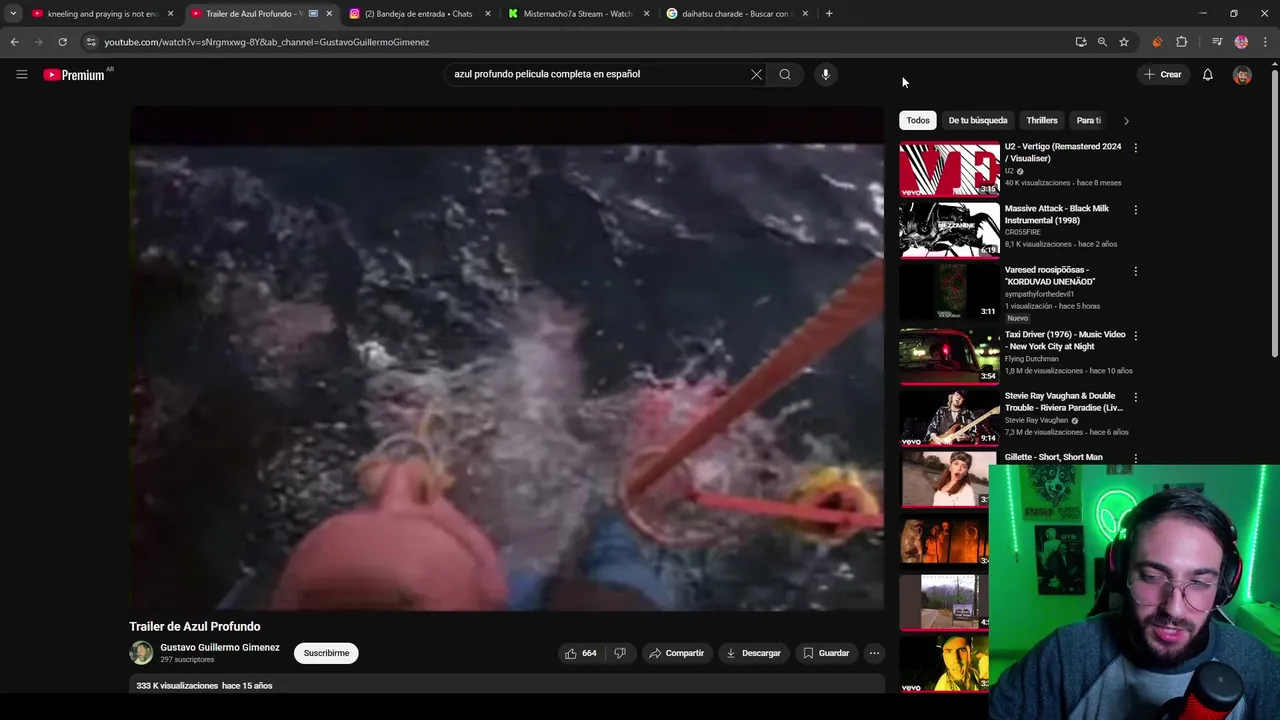Bookmark this page with the star

point(1124,42)
